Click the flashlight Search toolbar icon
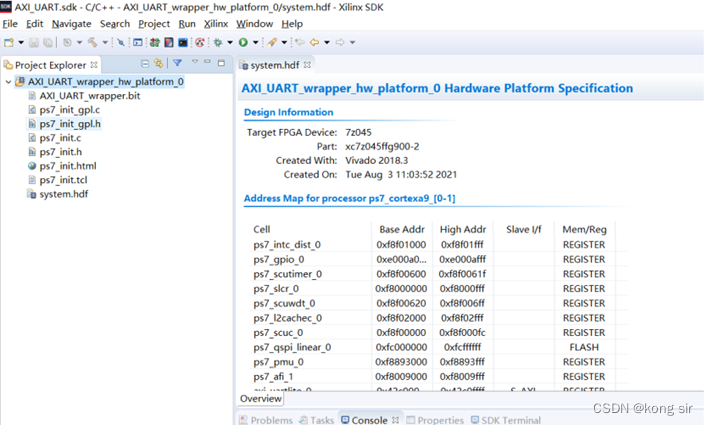The height and width of the screenshot is (425, 708). point(272,42)
